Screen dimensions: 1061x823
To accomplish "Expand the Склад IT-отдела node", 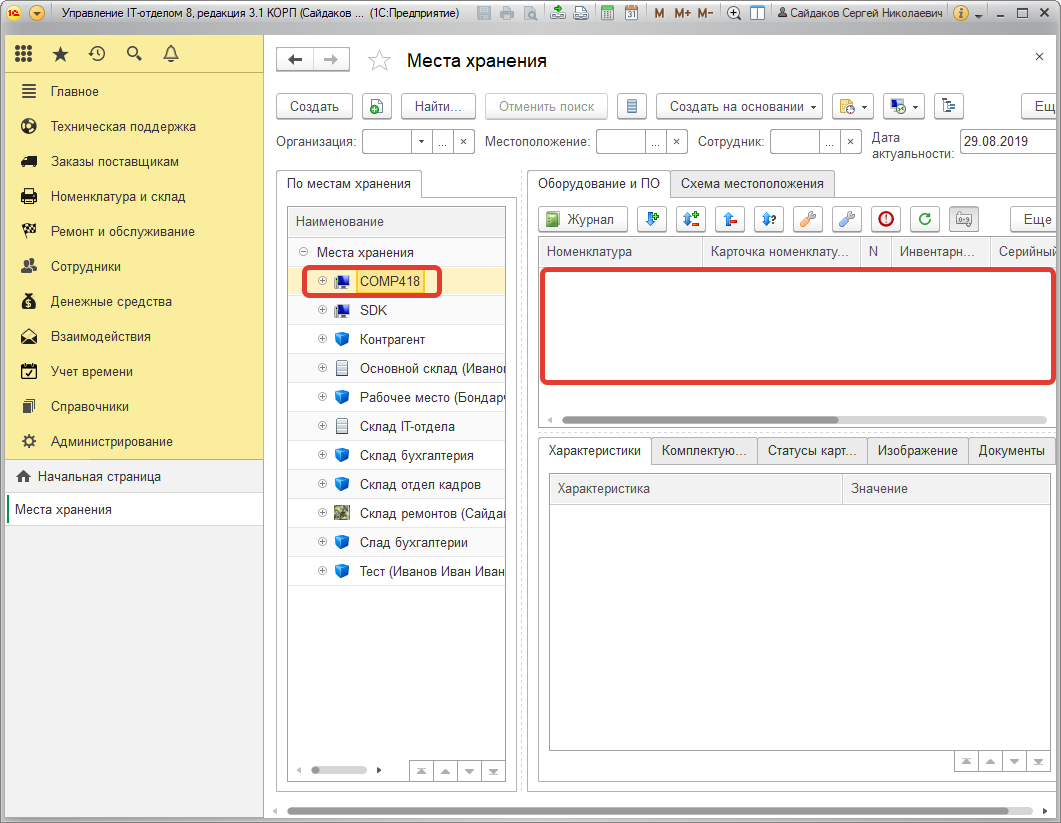I will pos(322,426).
